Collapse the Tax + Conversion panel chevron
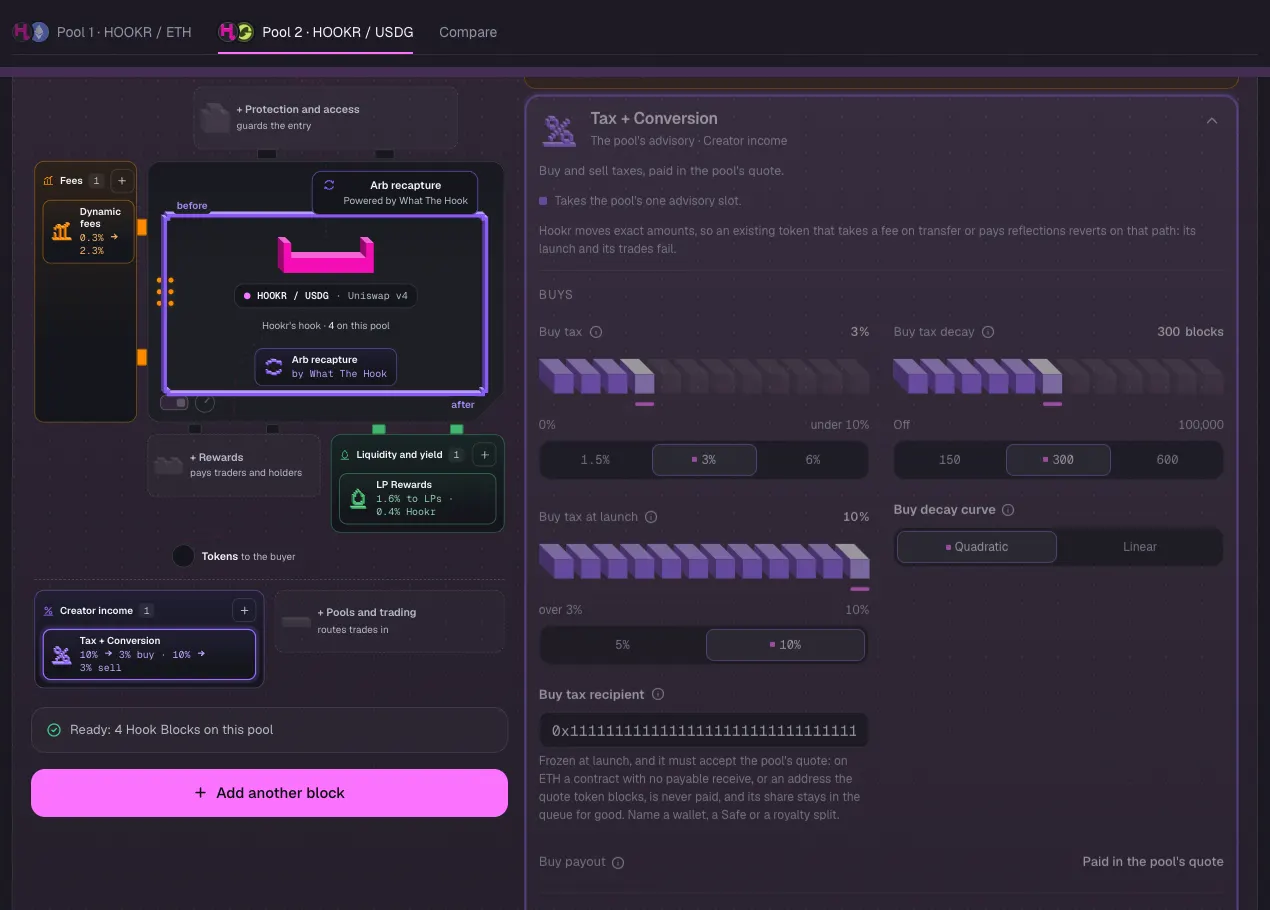Screen dimensions: 1270x910 tap(1212, 120)
